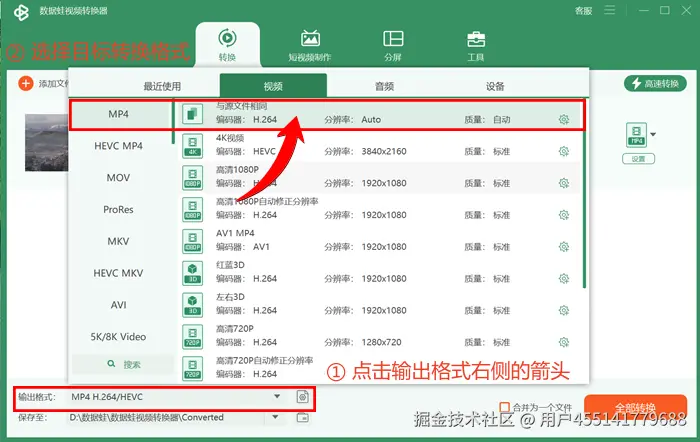
Task: Click the 4K视频 preset icon
Action: 192,146
